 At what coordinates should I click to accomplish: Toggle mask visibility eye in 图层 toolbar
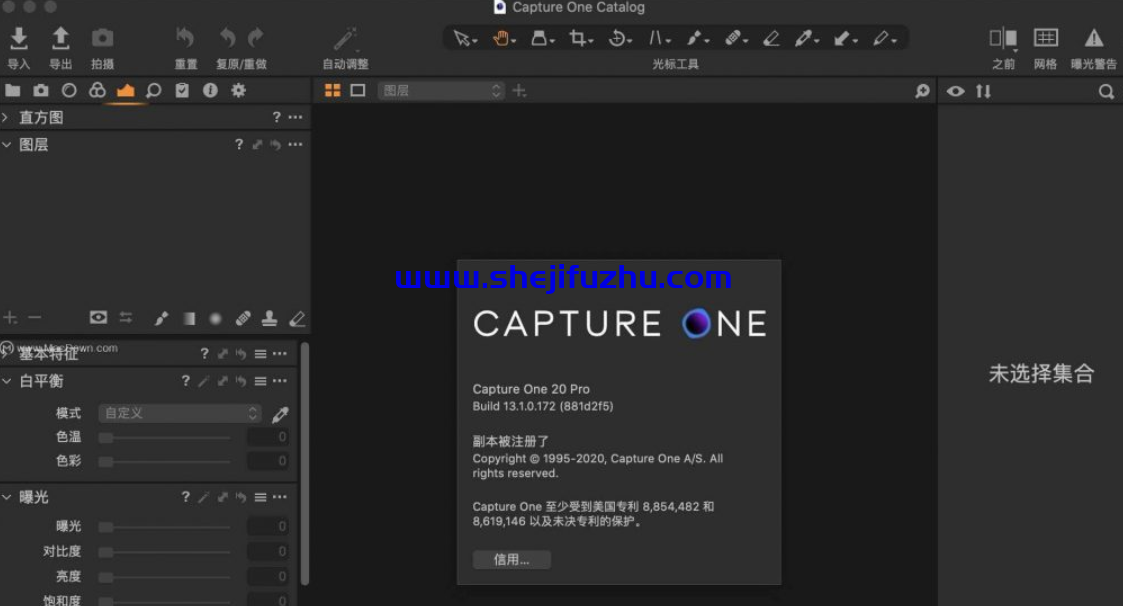[x=98, y=317]
